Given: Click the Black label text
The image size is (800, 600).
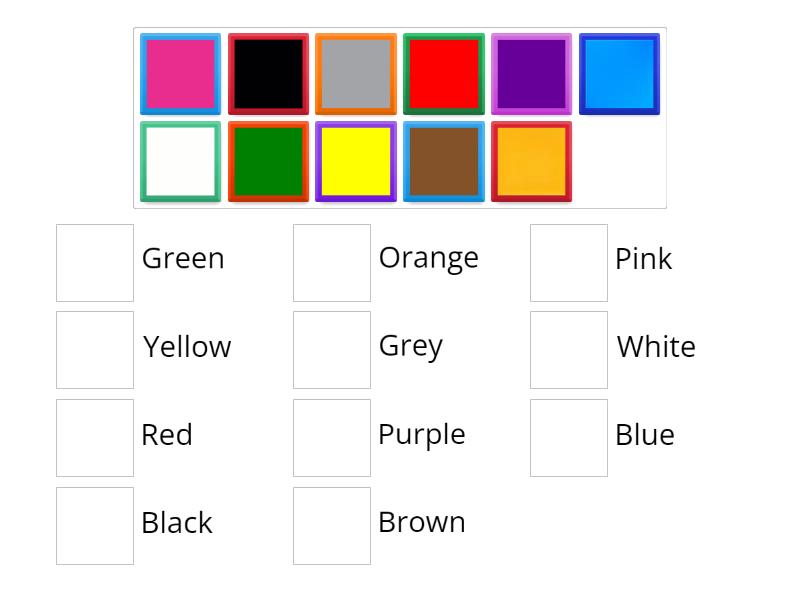Looking at the screenshot, I should pyautogui.click(x=177, y=522).
